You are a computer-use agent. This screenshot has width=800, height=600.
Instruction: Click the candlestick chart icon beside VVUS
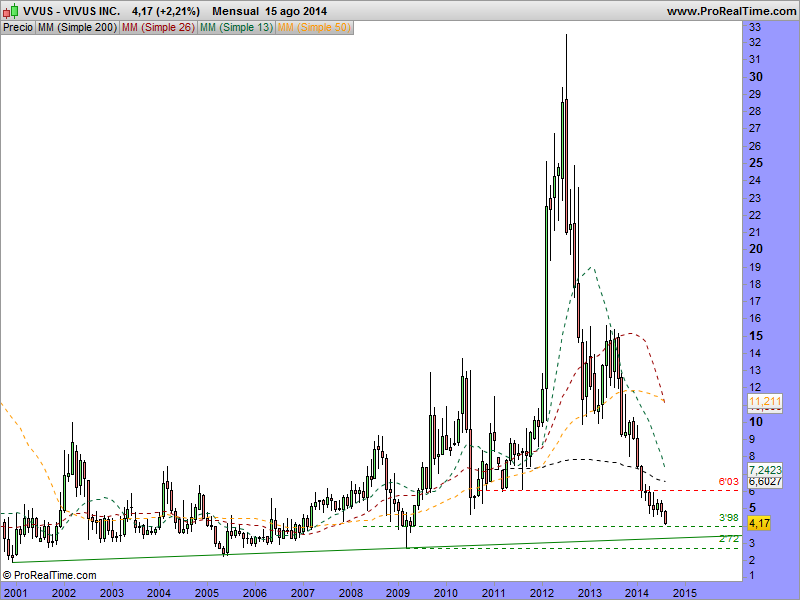point(10,11)
